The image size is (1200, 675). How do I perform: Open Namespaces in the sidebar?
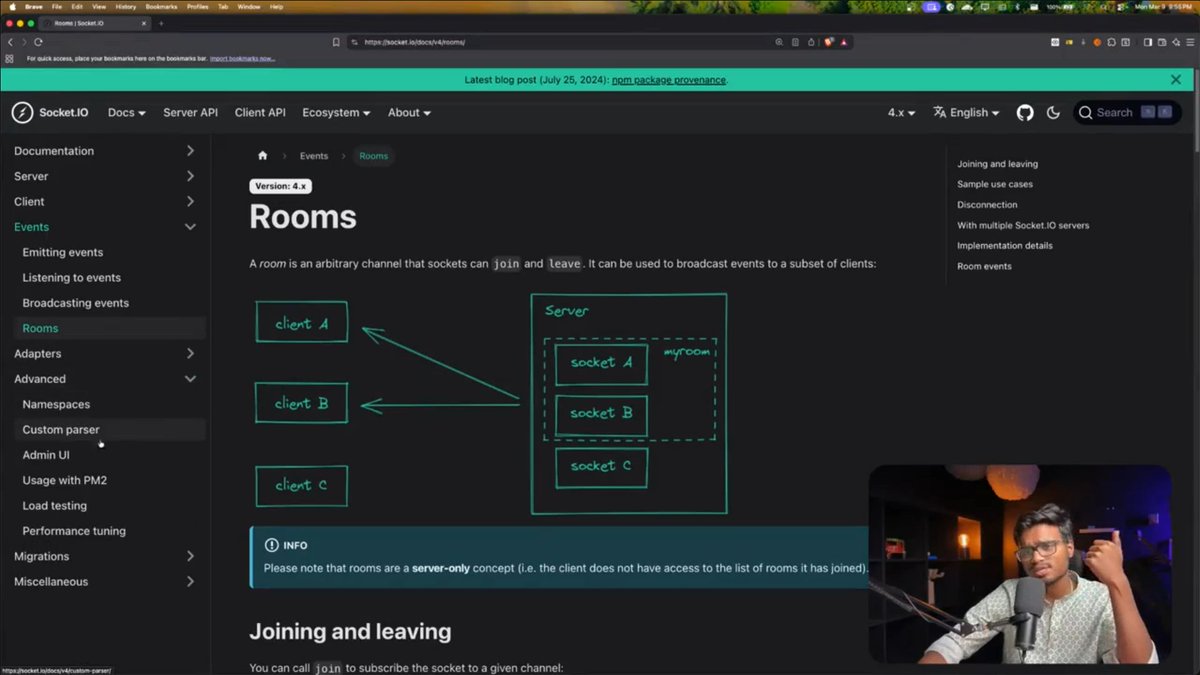pos(56,404)
